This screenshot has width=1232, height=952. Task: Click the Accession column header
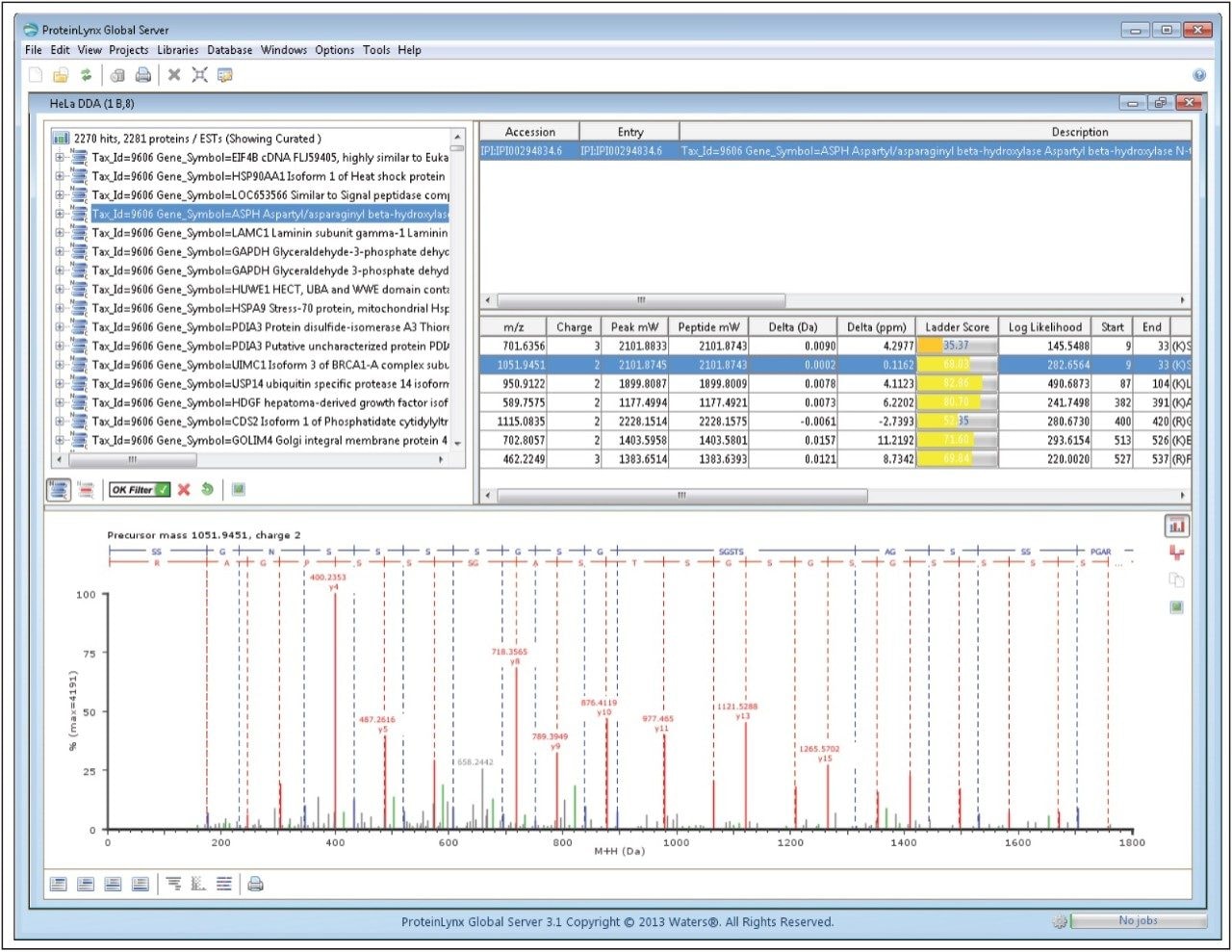pos(530,132)
